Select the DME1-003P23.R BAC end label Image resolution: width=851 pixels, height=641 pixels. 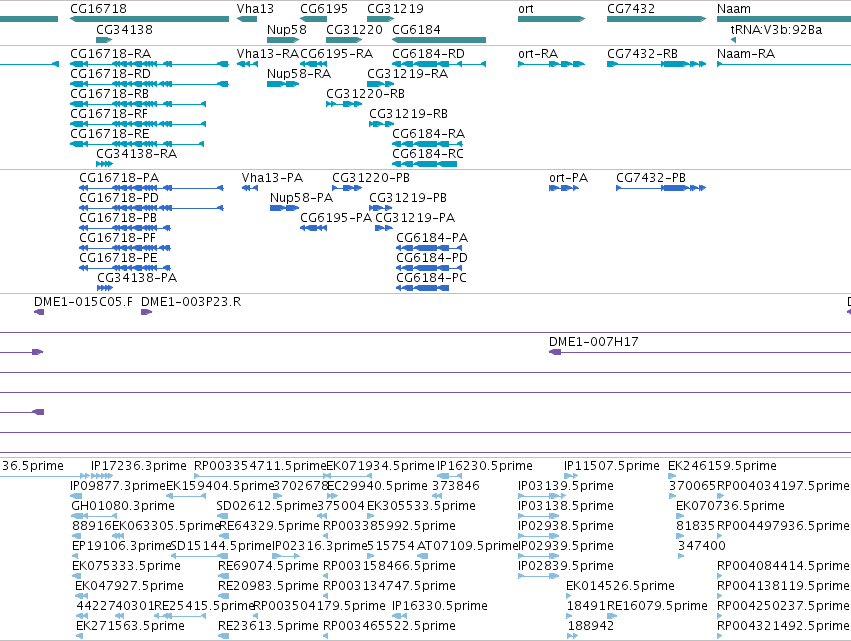(191, 302)
